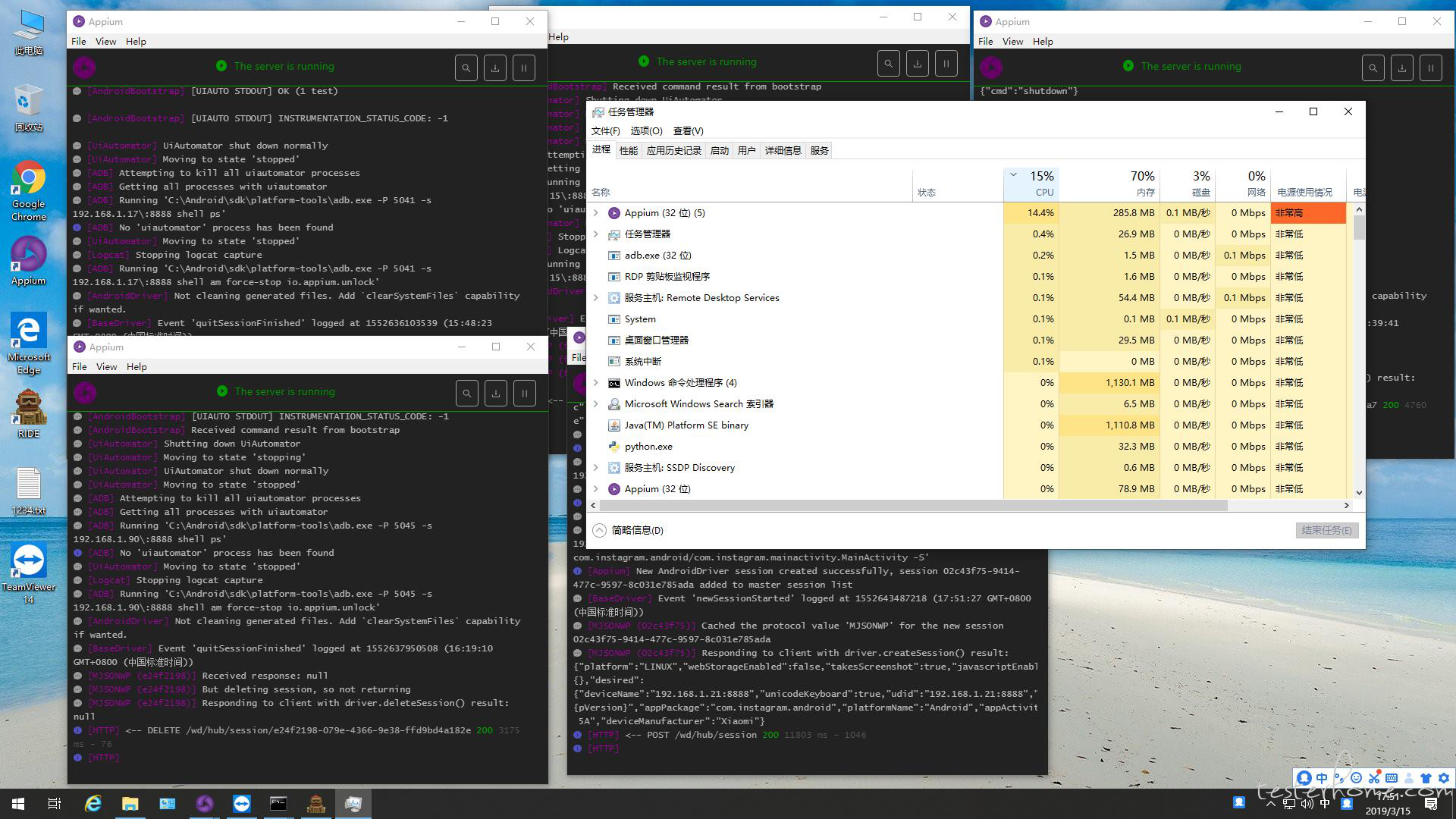Click search logs icon in top-middle Appium window

(889, 63)
